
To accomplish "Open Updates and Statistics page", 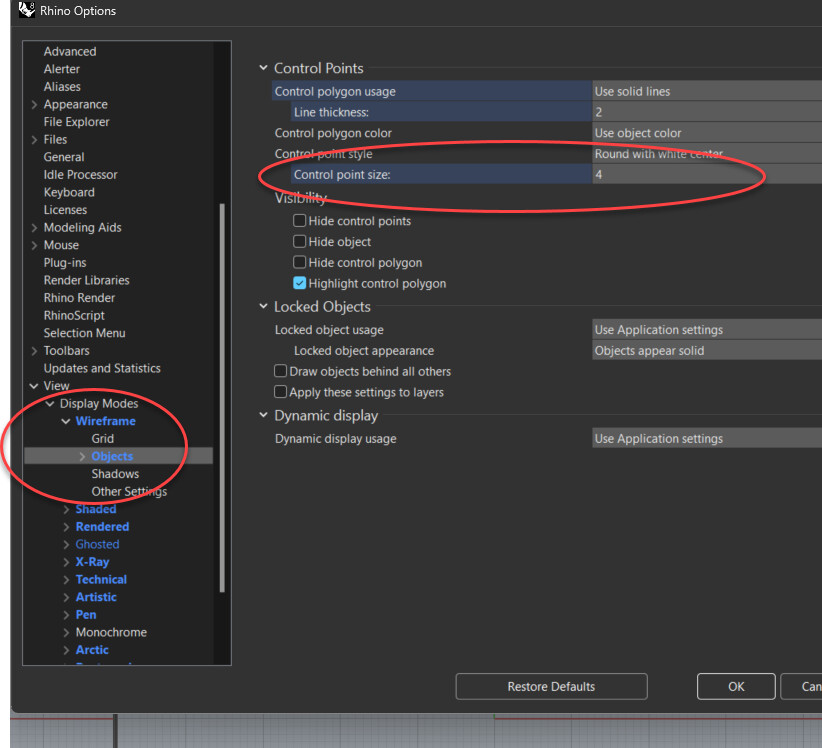I will 102,368.
